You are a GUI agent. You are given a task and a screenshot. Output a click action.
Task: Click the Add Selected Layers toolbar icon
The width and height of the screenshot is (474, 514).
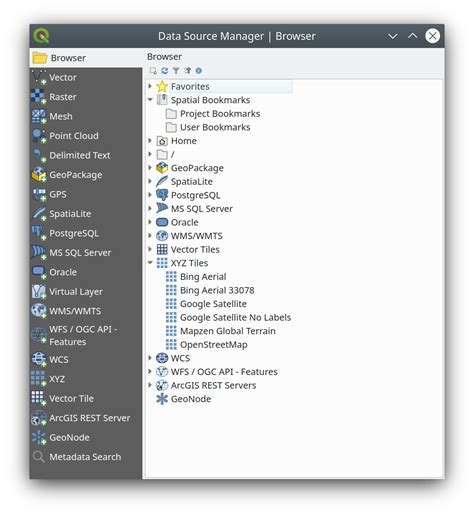[153, 71]
